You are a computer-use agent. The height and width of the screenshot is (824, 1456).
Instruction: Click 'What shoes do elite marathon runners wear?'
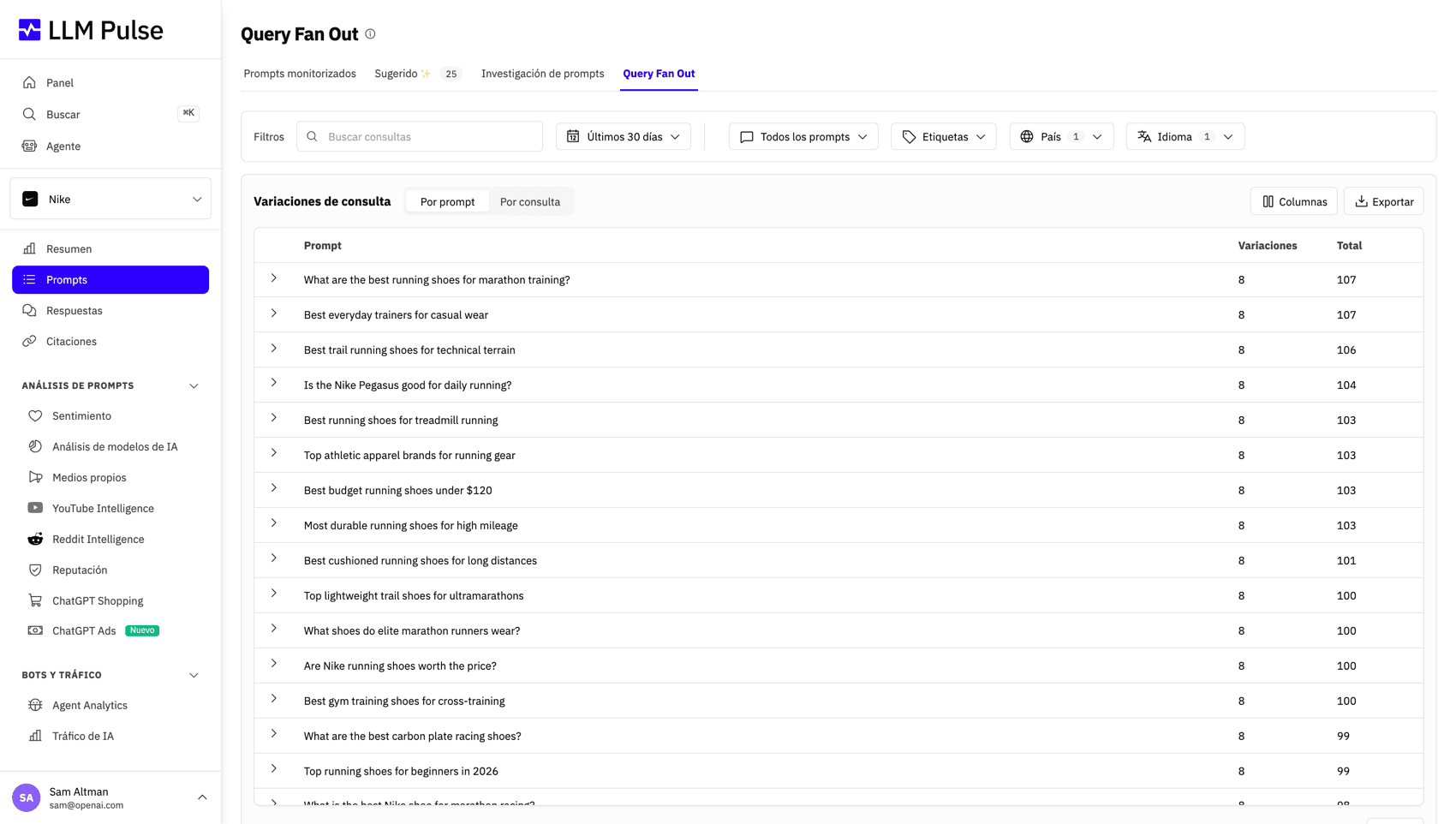(x=412, y=630)
